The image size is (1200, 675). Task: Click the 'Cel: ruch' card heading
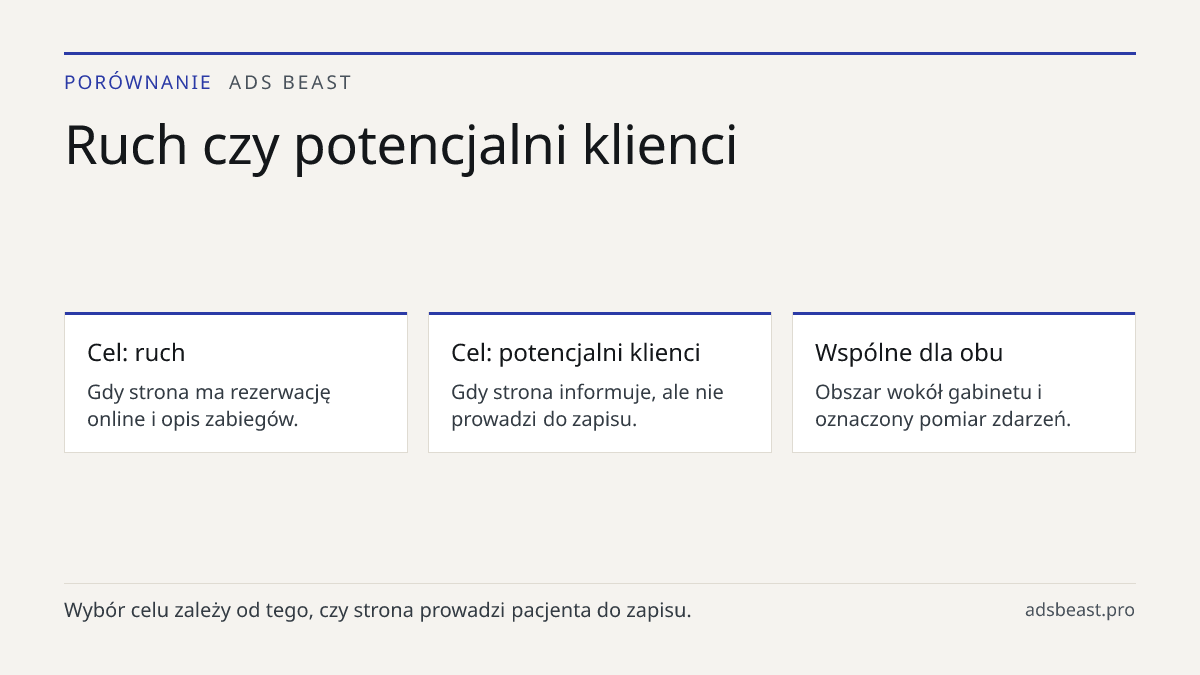(x=136, y=352)
